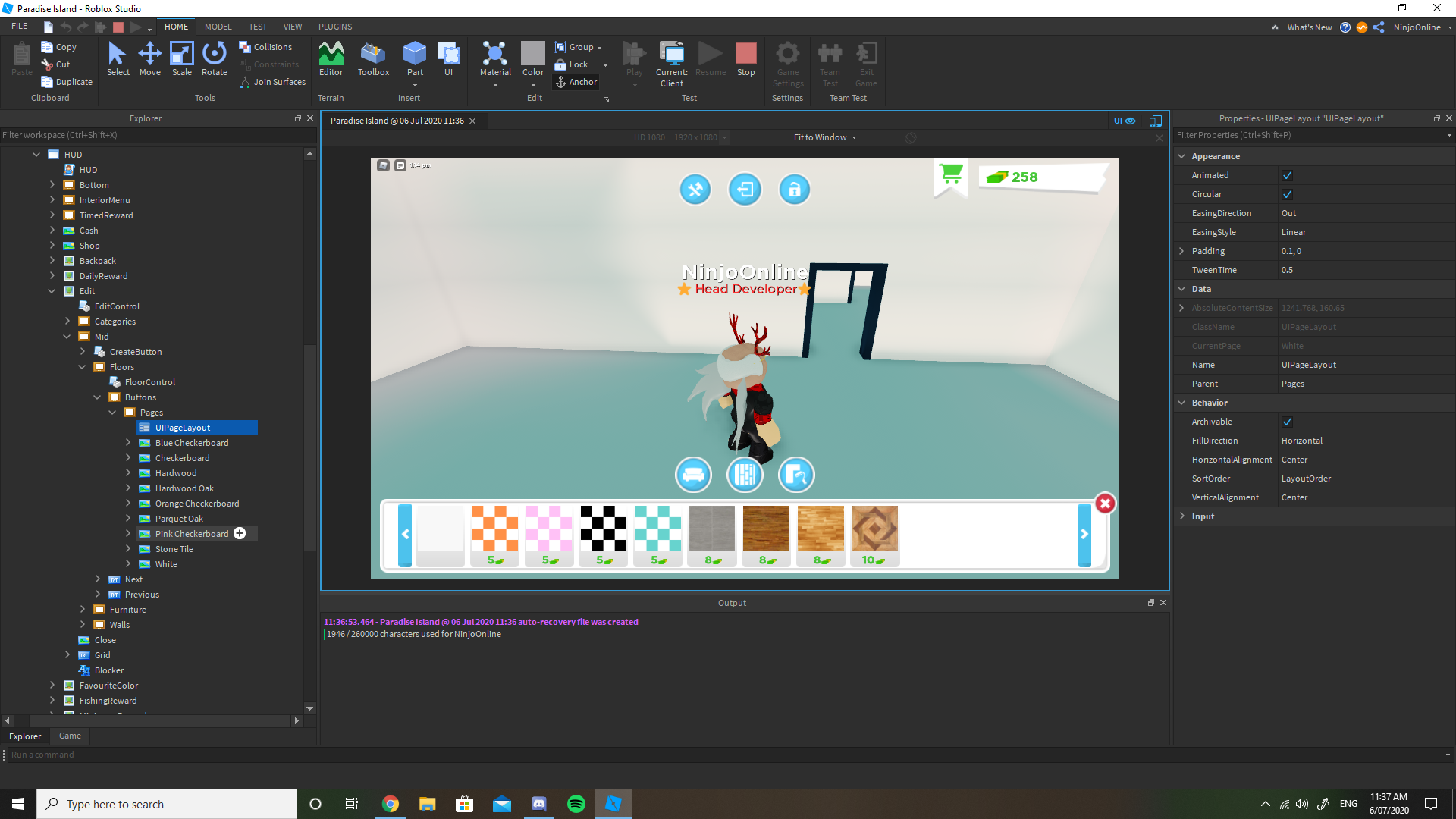This screenshot has width=1456, height=819.
Task: Collapse the Floors tree item
Action: (82, 366)
